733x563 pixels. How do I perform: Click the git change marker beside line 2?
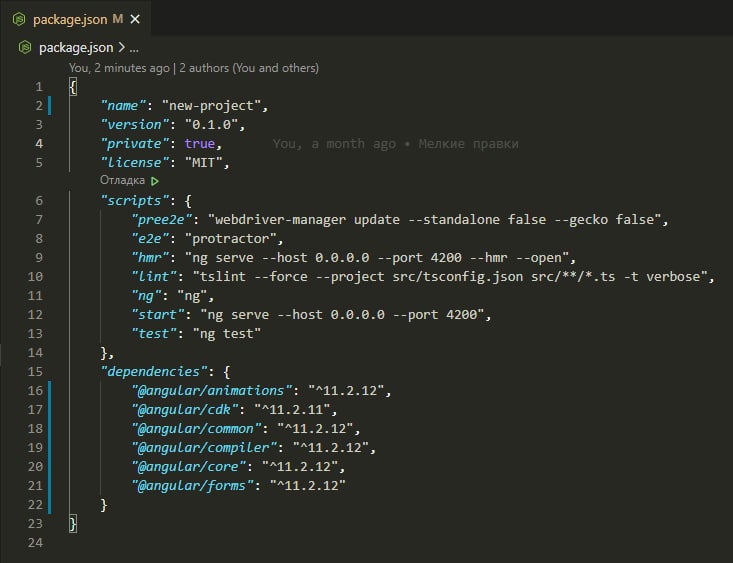[50, 106]
